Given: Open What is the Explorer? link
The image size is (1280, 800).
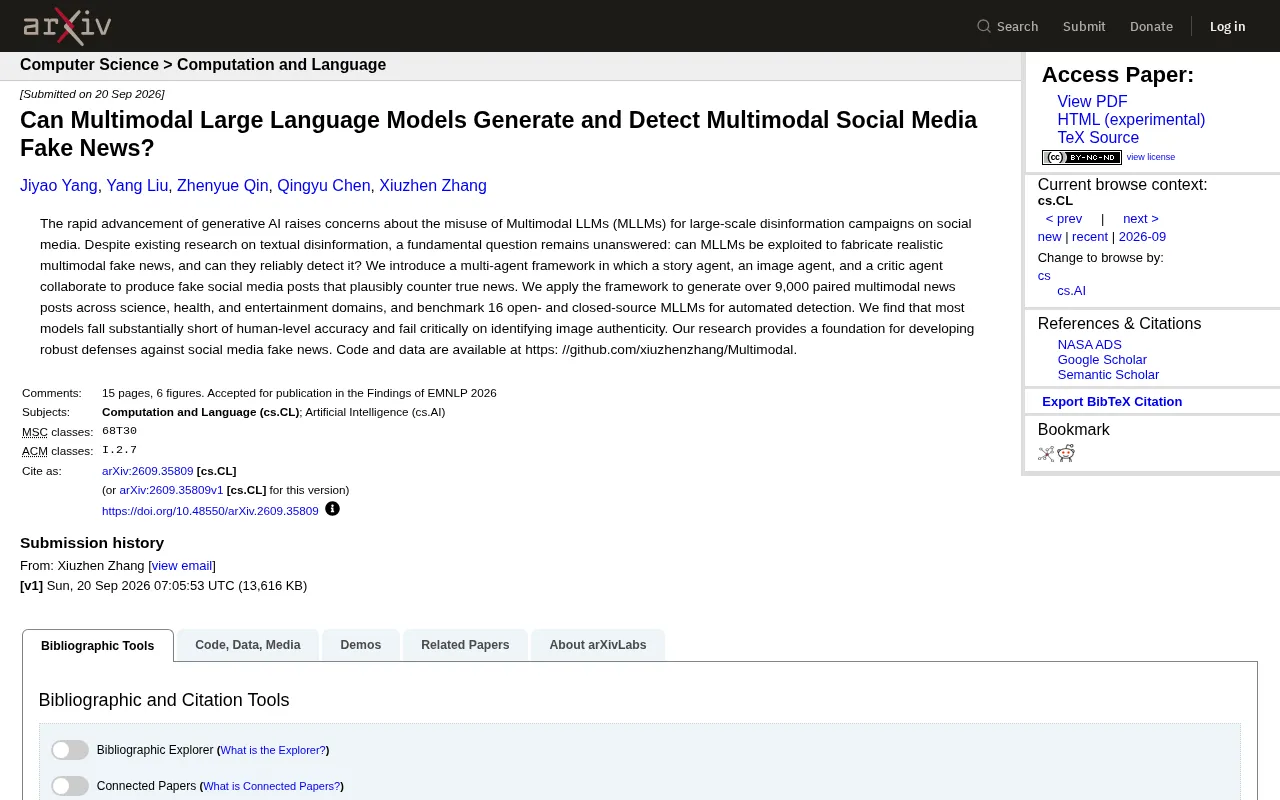Looking at the screenshot, I should pyautogui.click(x=273, y=750).
